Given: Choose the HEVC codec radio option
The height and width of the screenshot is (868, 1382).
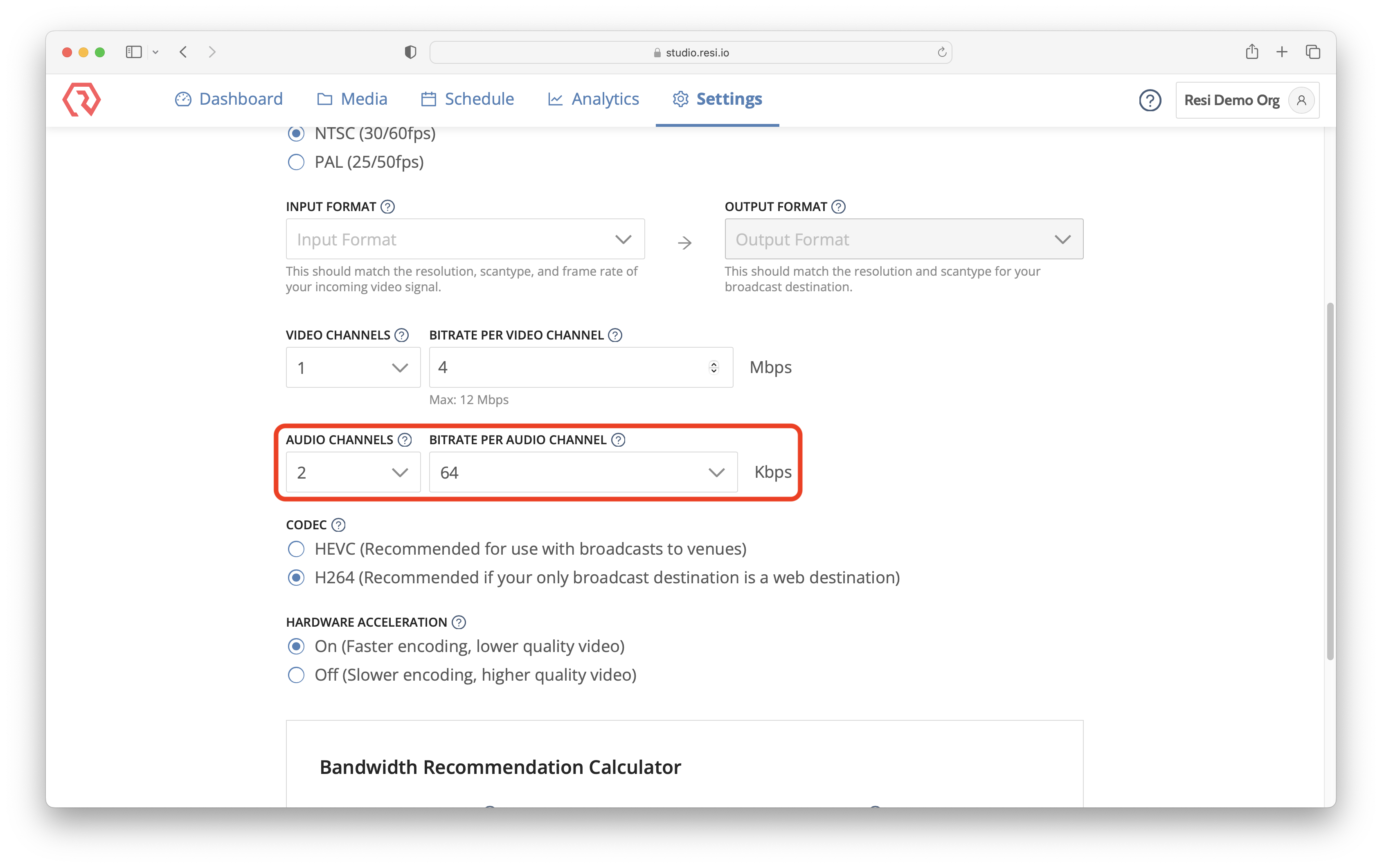Looking at the screenshot, I should [x=296, y=549].
